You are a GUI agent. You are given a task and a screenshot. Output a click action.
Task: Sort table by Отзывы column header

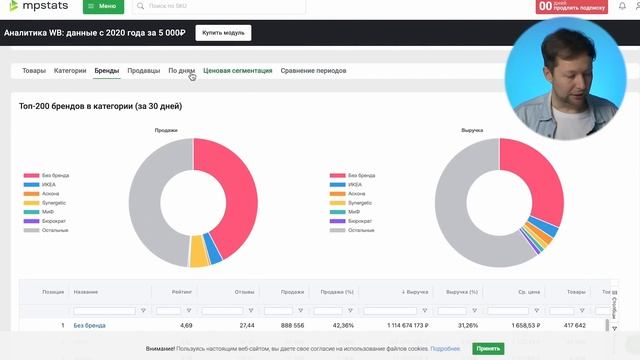pos(244,292)
